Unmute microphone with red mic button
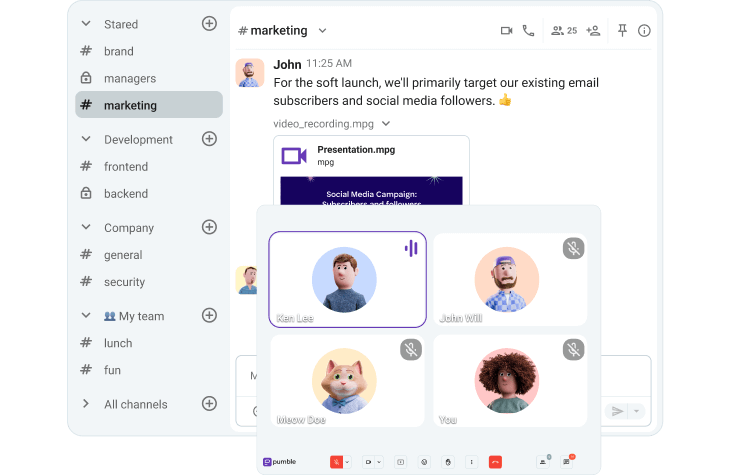The image size is (732, 475). click(x=337, y=462)
